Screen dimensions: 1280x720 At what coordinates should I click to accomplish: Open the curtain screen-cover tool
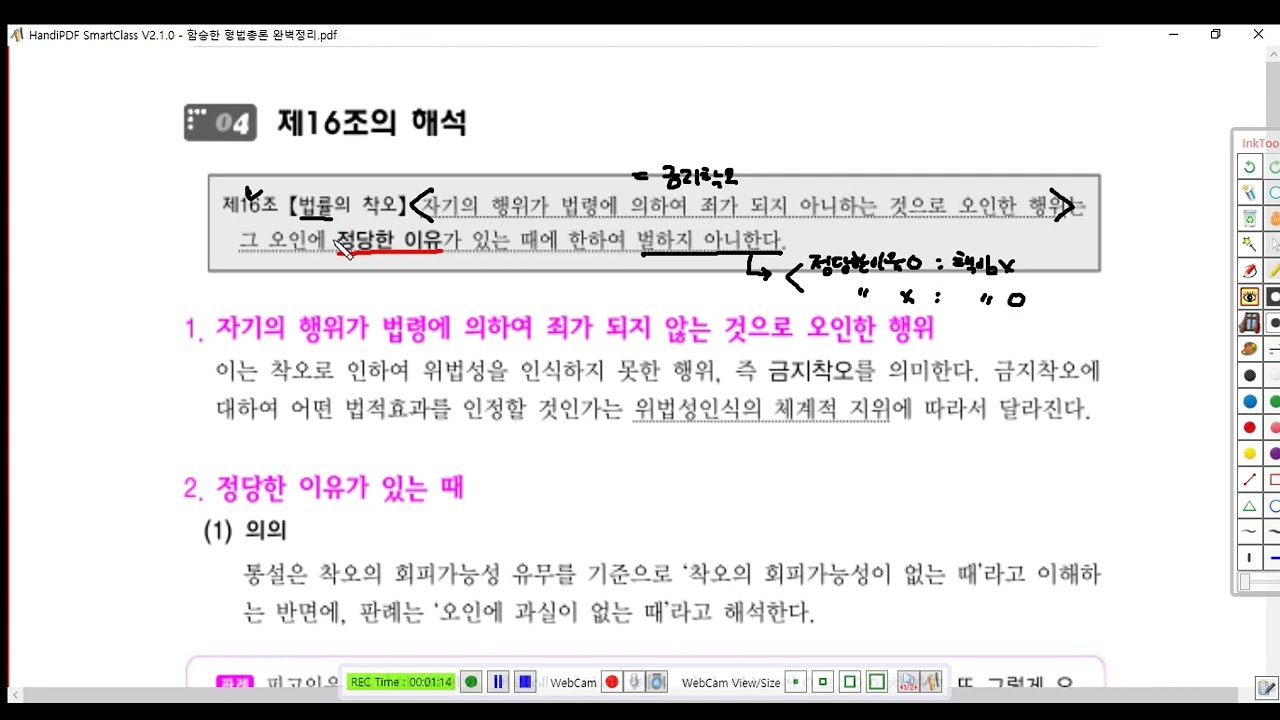1249,323
